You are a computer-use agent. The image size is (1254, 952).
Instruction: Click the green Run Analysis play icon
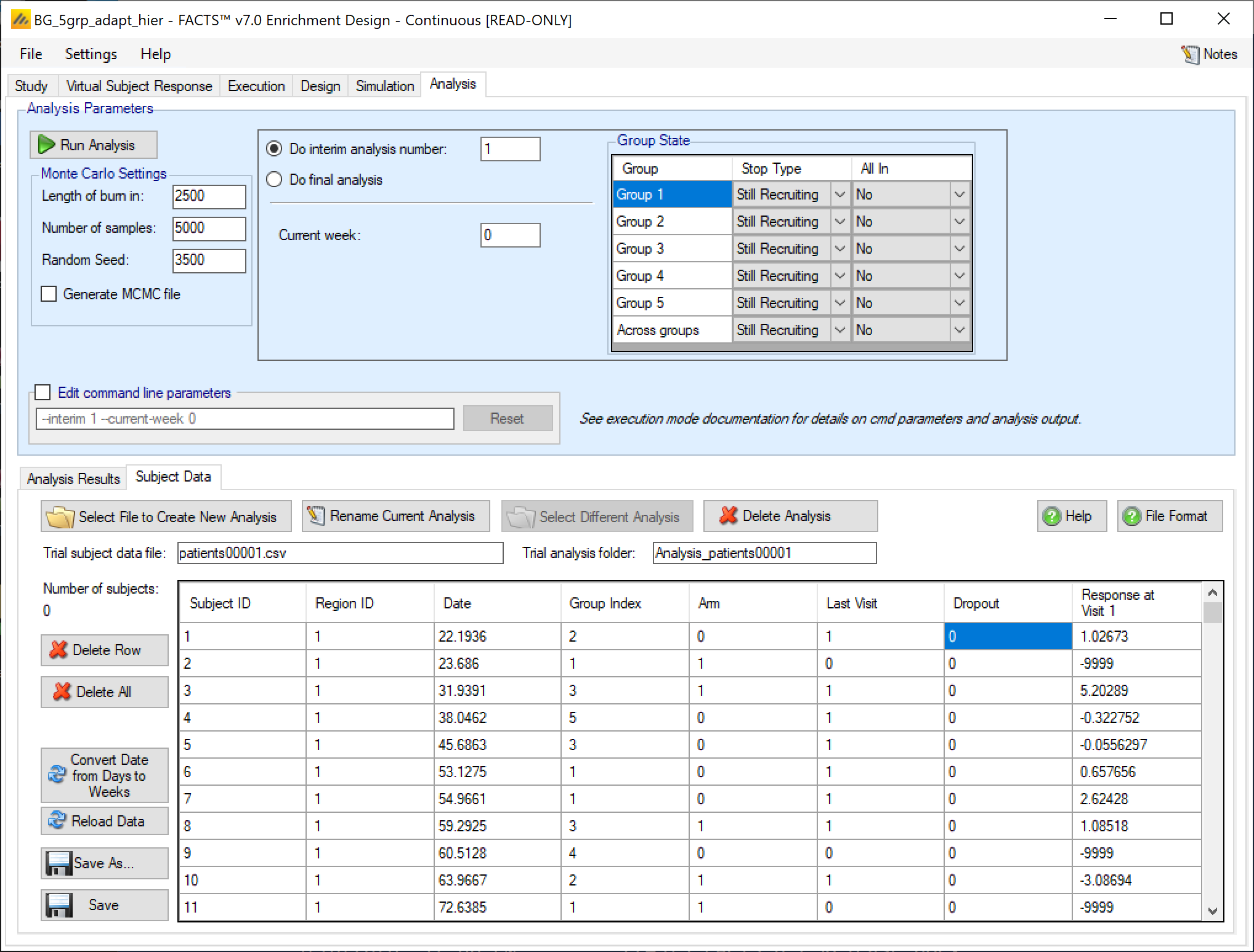(46, 145)
